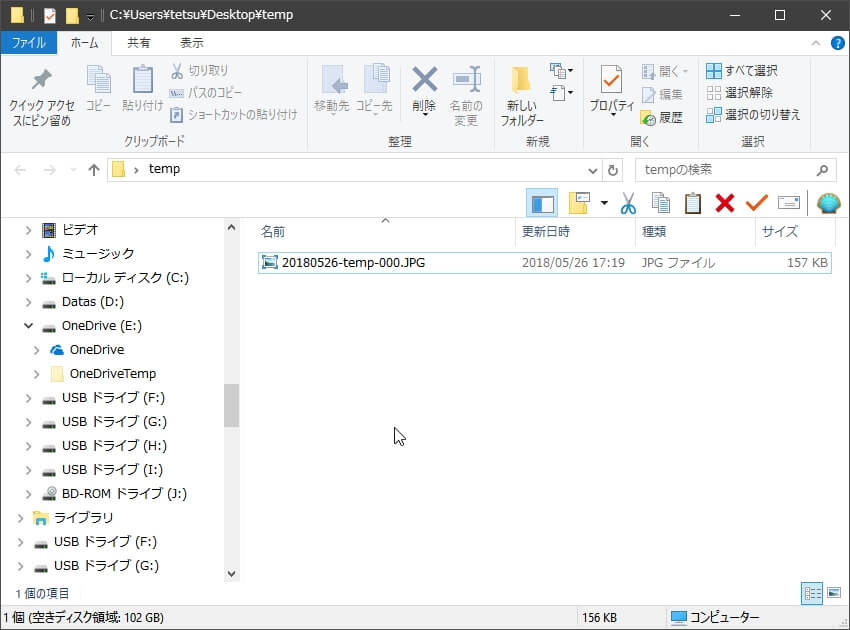Click the orange checkmark icon
Viewport: 850px width, 630px height.
tap(757, 204)
